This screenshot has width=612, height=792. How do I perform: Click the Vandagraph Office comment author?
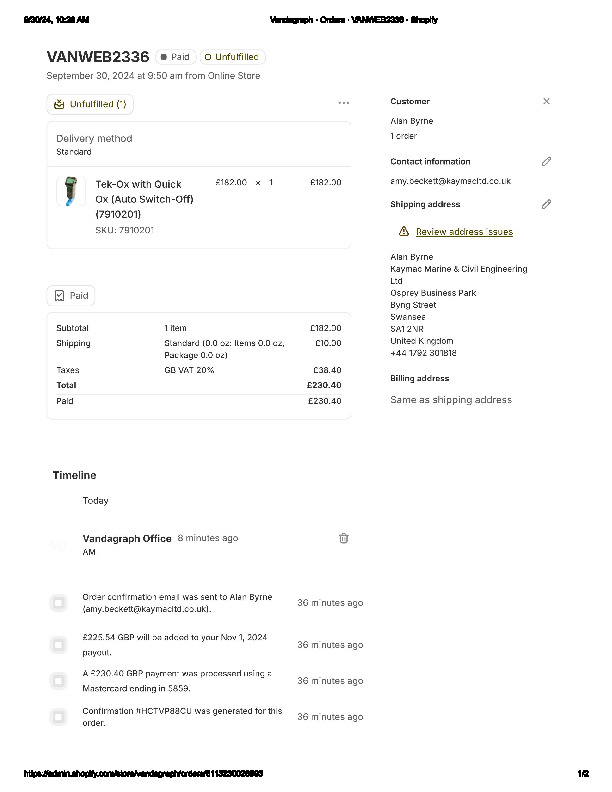127,538
